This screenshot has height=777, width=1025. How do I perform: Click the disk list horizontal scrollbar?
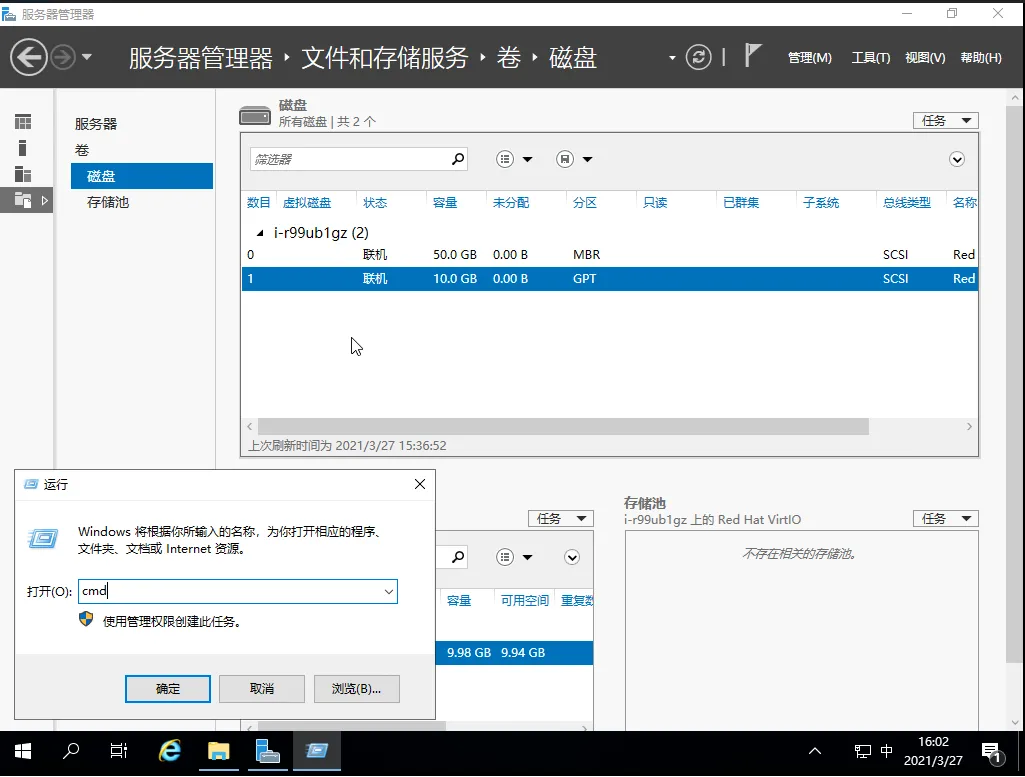[560, 426]
